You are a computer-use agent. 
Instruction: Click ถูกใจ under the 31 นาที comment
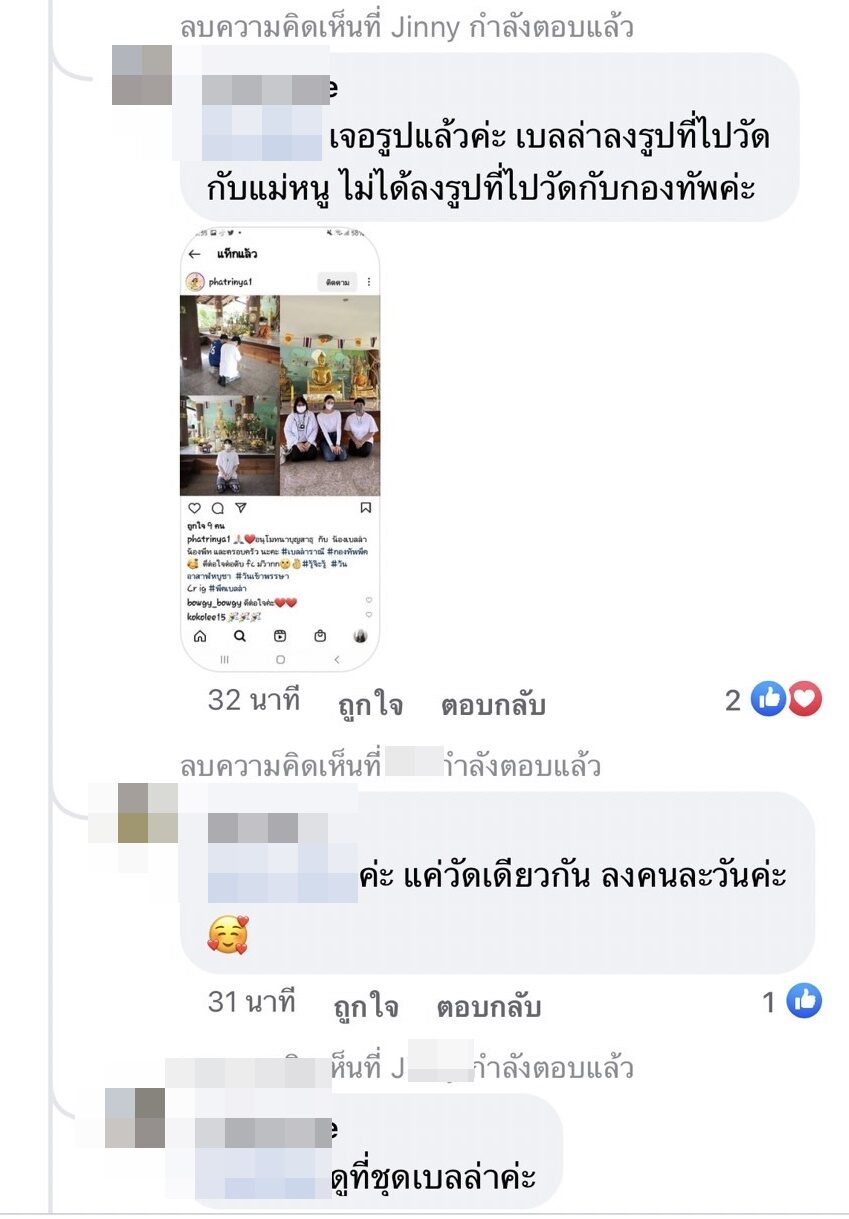[x=367, y=1006]
